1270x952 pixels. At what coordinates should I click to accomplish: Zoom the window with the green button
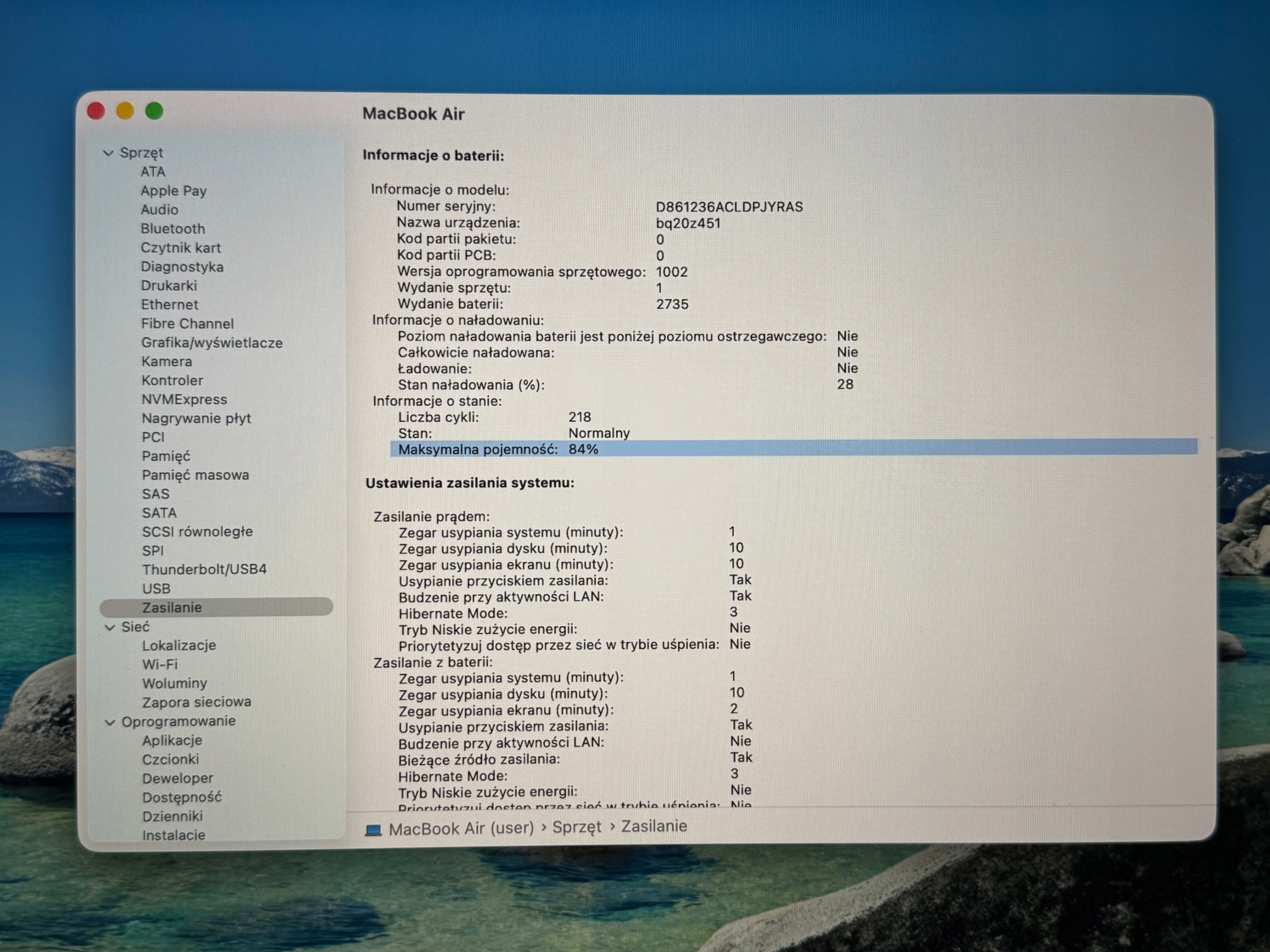pos(154,111)
